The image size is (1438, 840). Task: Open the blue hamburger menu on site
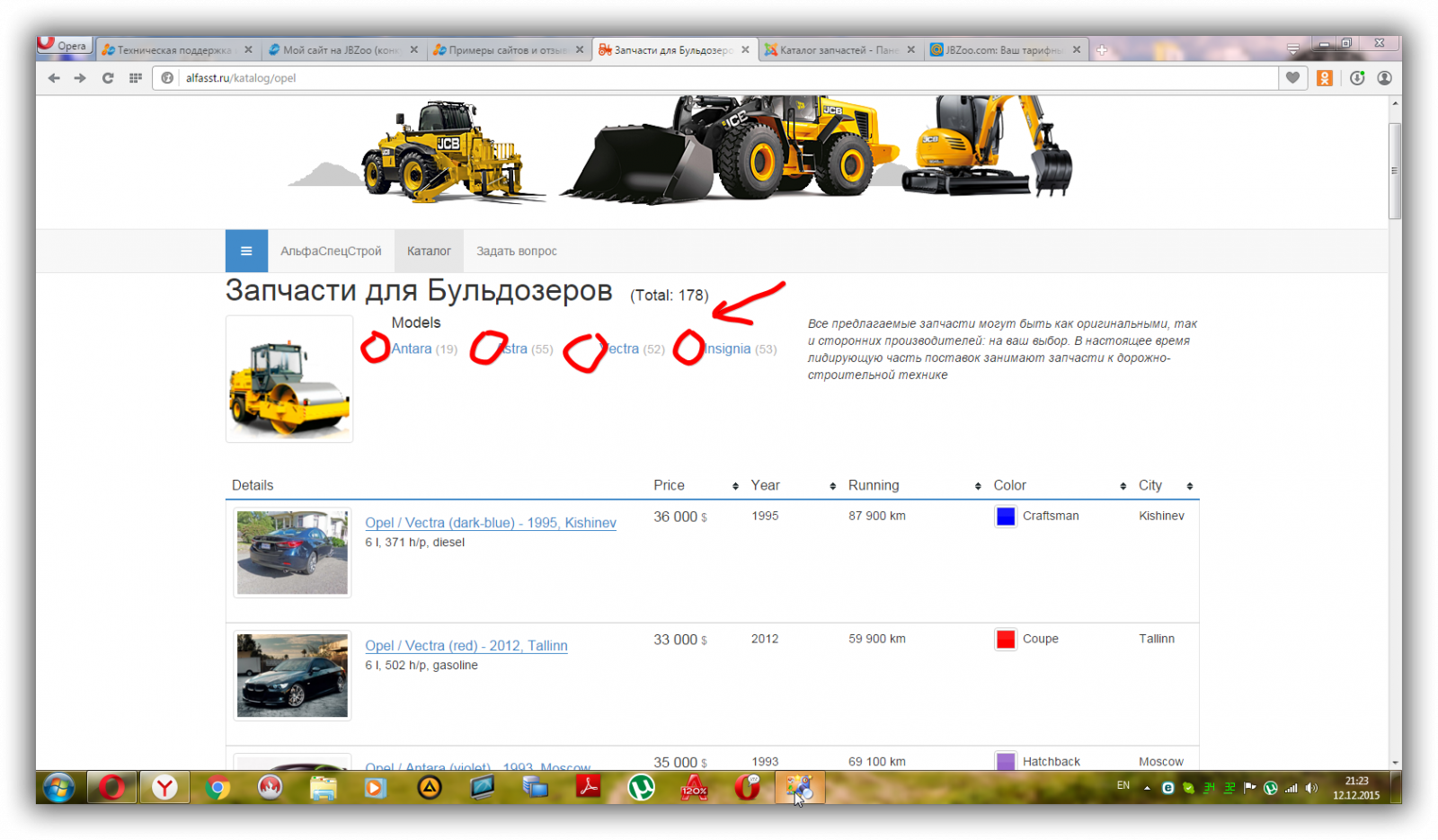point(246,252)
